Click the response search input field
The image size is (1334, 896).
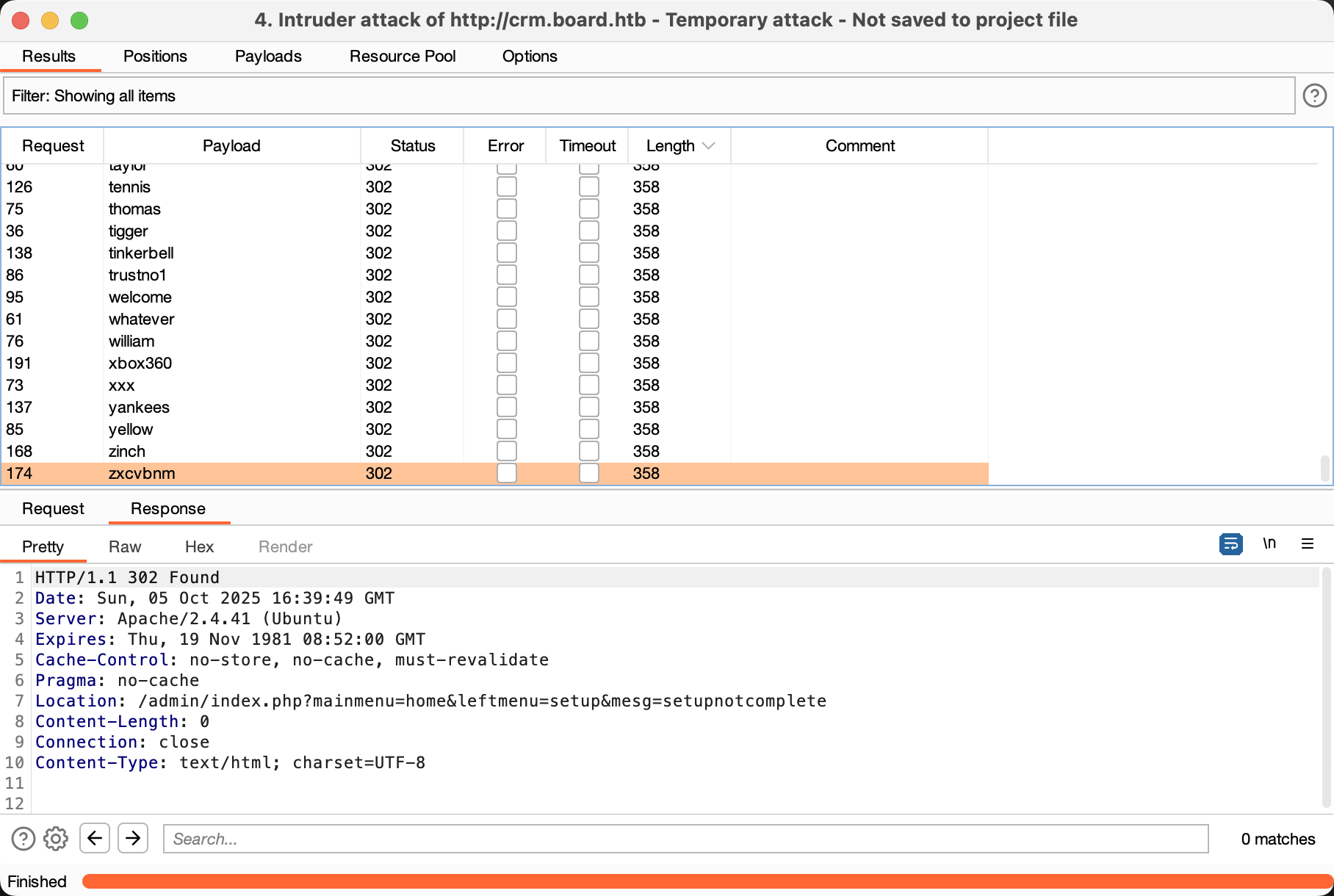tap(685, 839)
